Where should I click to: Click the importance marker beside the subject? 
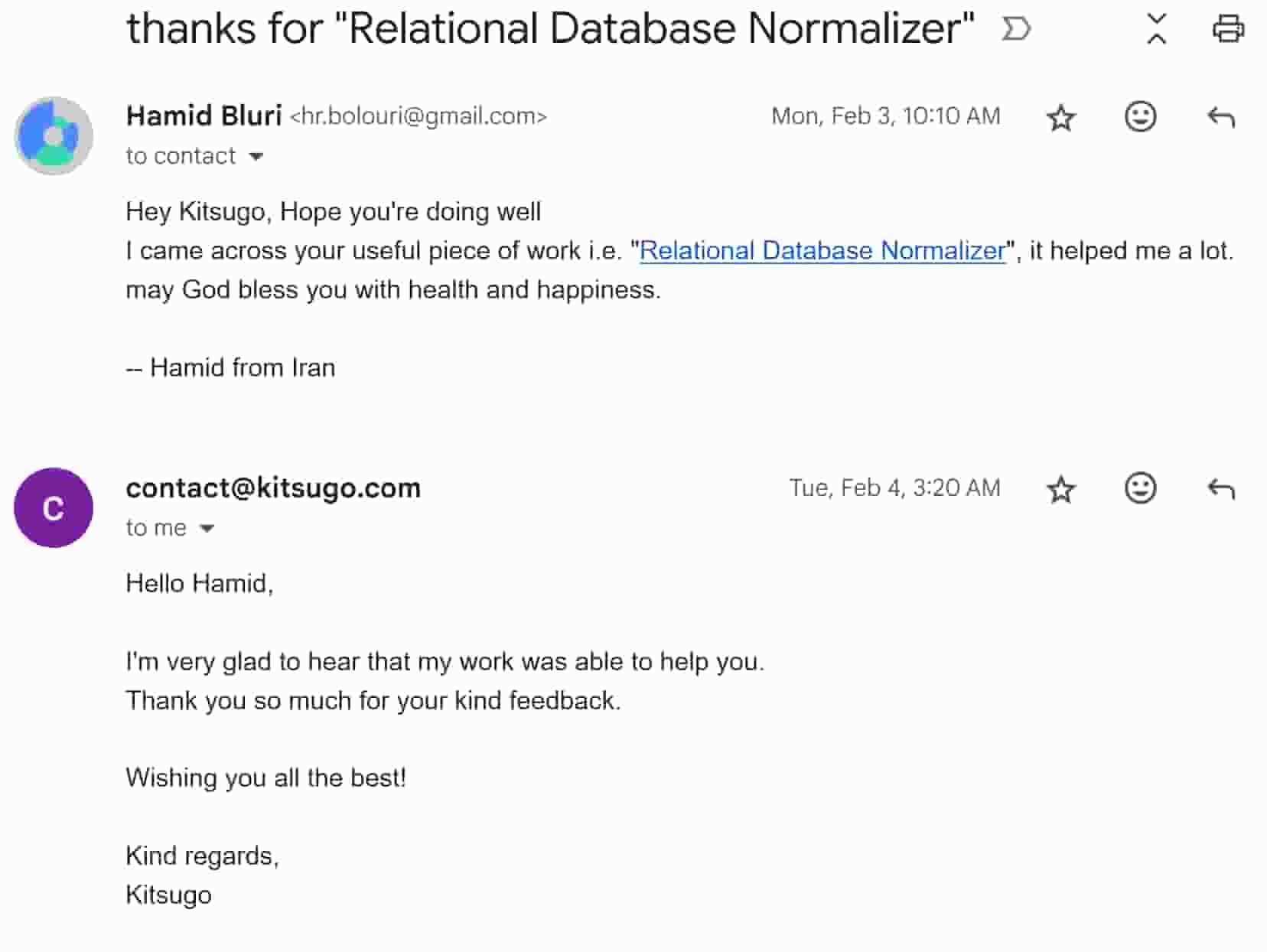click(x=1016, y=30)
